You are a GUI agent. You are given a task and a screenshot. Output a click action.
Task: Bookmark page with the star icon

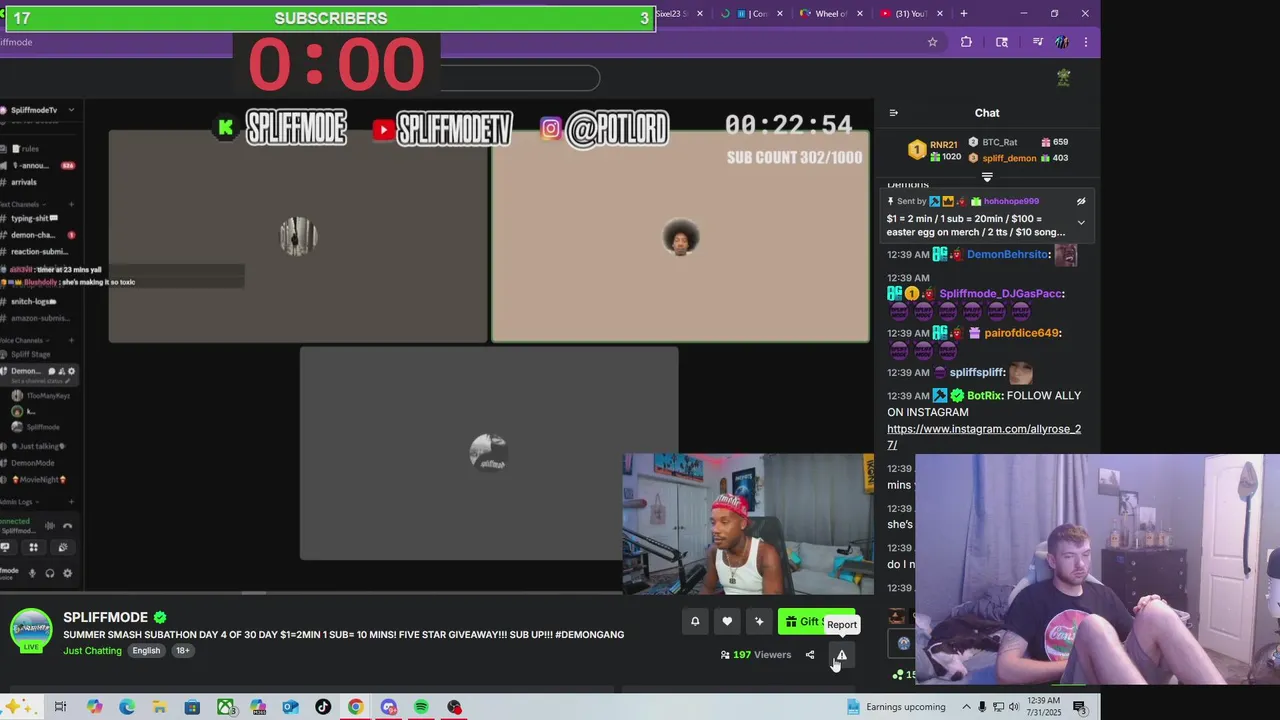[932, 42]
